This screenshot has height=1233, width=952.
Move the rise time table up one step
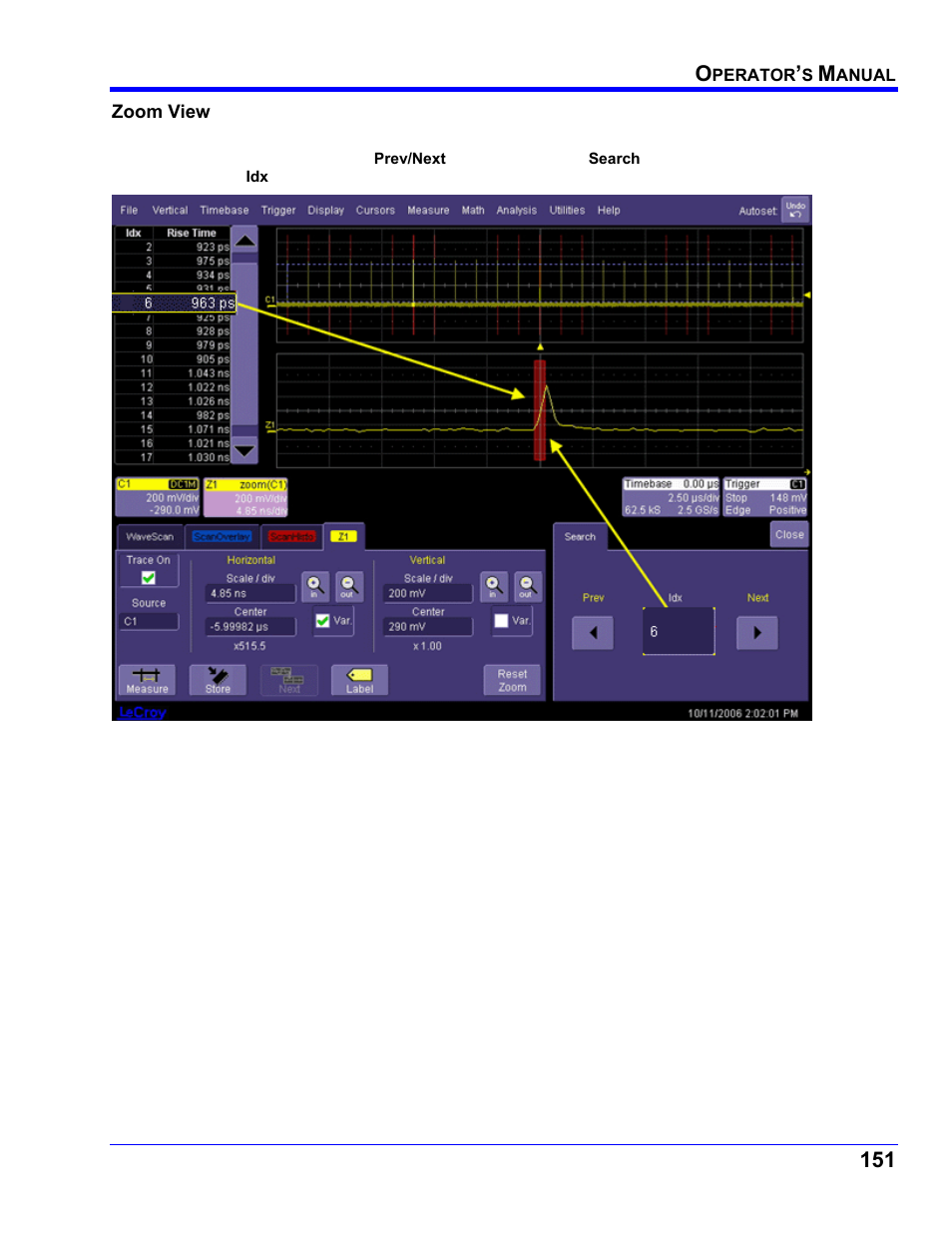point(244,240)
